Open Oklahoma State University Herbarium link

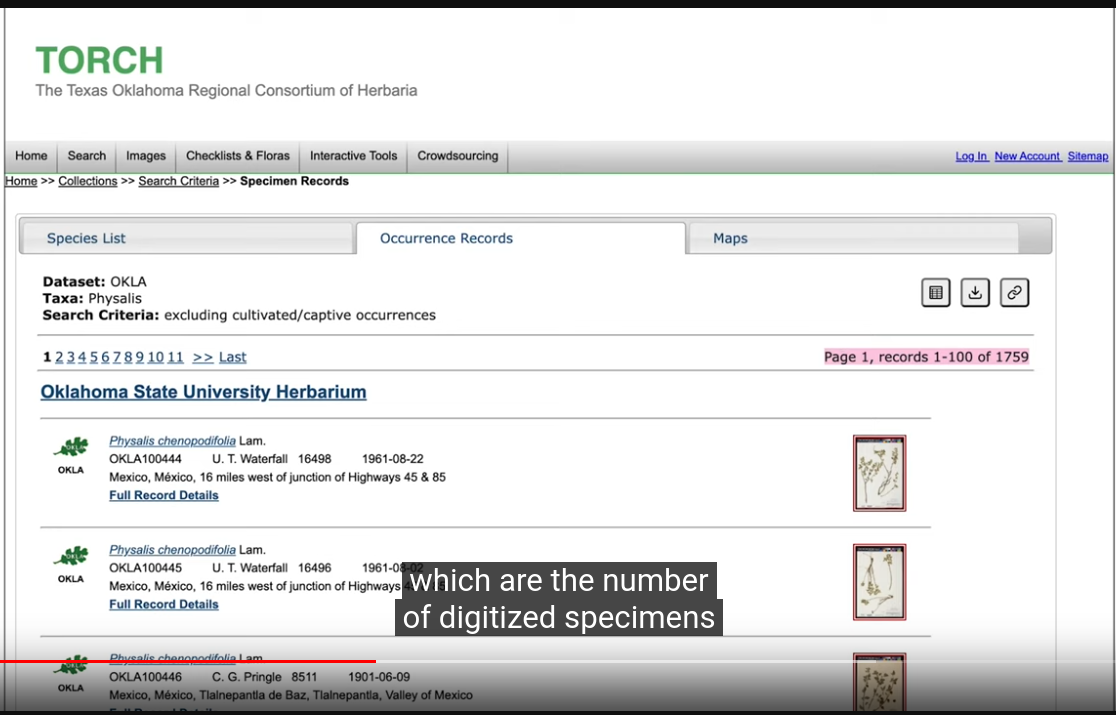pyautogui.click(x=204, y=392)
